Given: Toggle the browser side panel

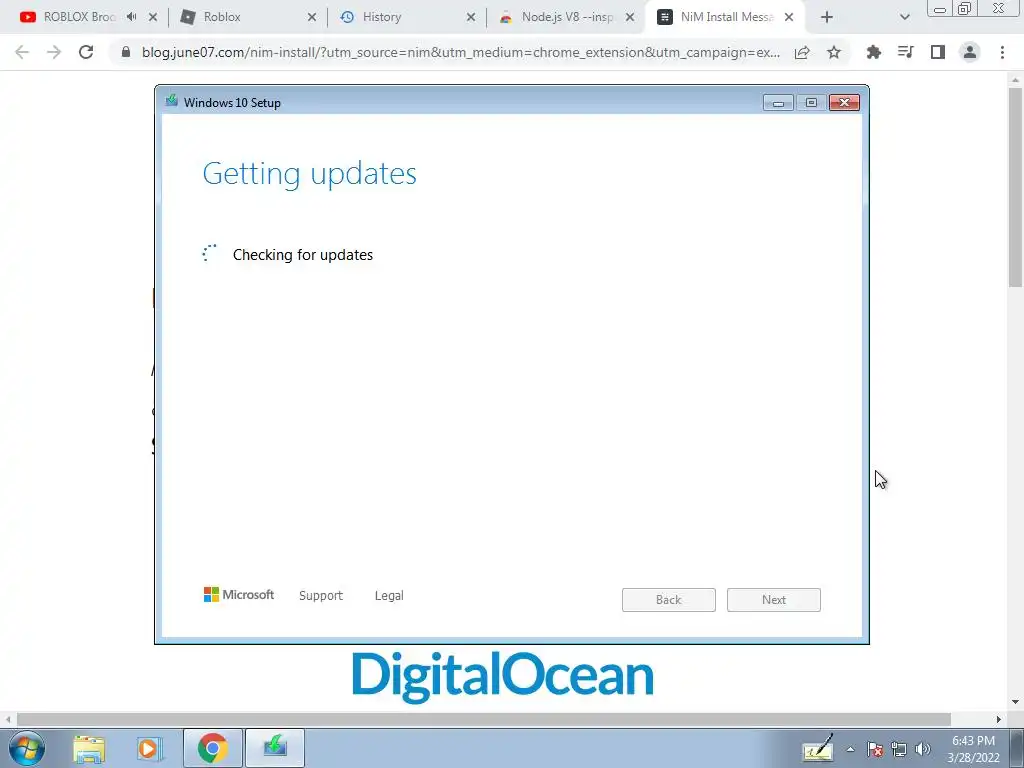Looking at the screenshot, I should (938, 52).
